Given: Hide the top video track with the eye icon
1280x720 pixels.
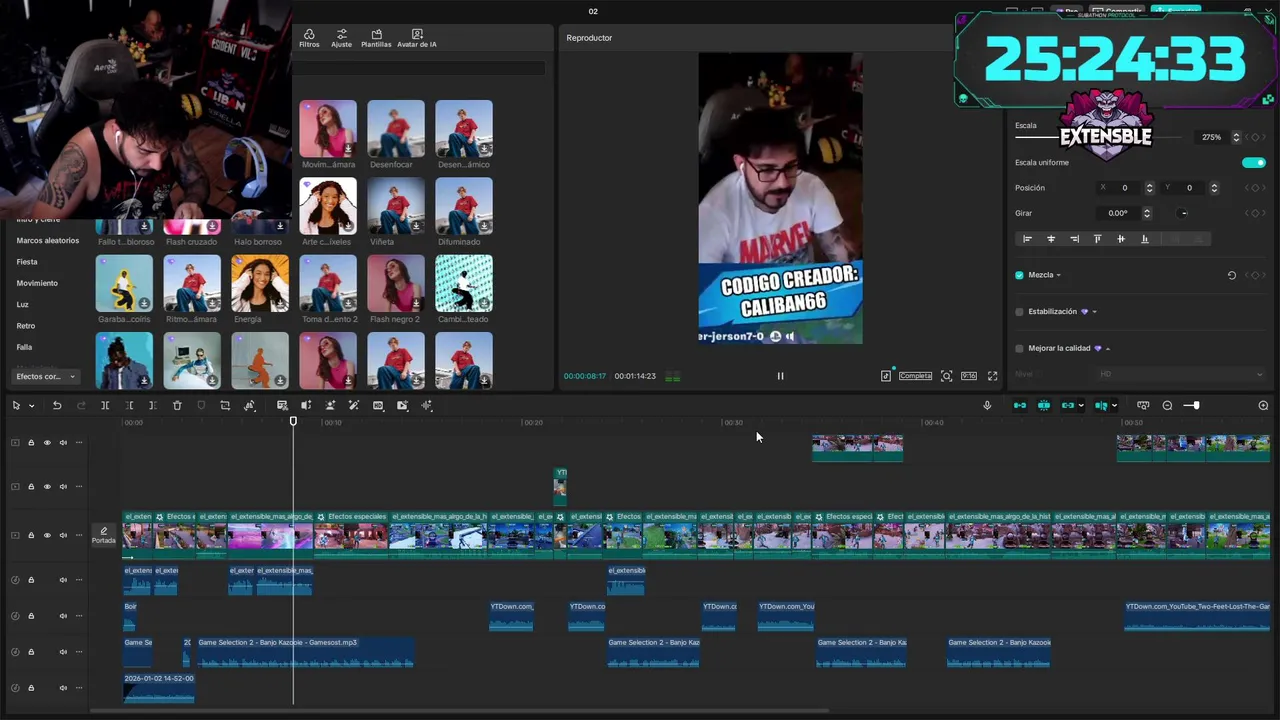Looking at the screenshot, I should (x=47, y=443).
